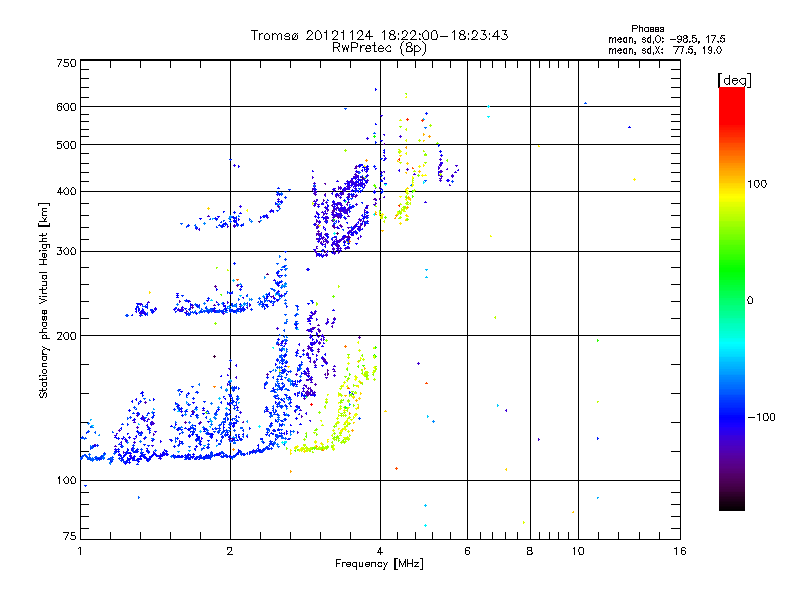Click the x-axis label "1"

pos(80,551)
